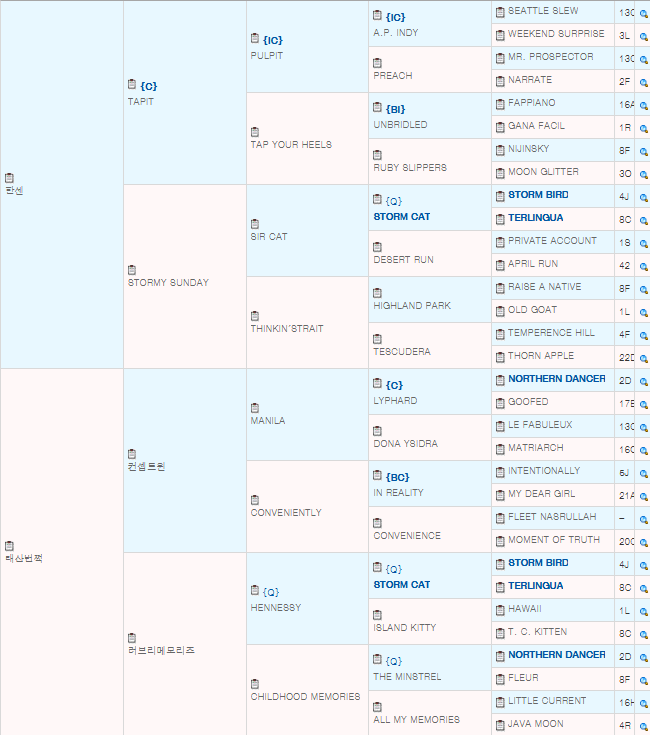This screenshot has width=650, height=735.
Task: Click the magnifier icon in SEATTLE SLEW row
Action: 643,14
